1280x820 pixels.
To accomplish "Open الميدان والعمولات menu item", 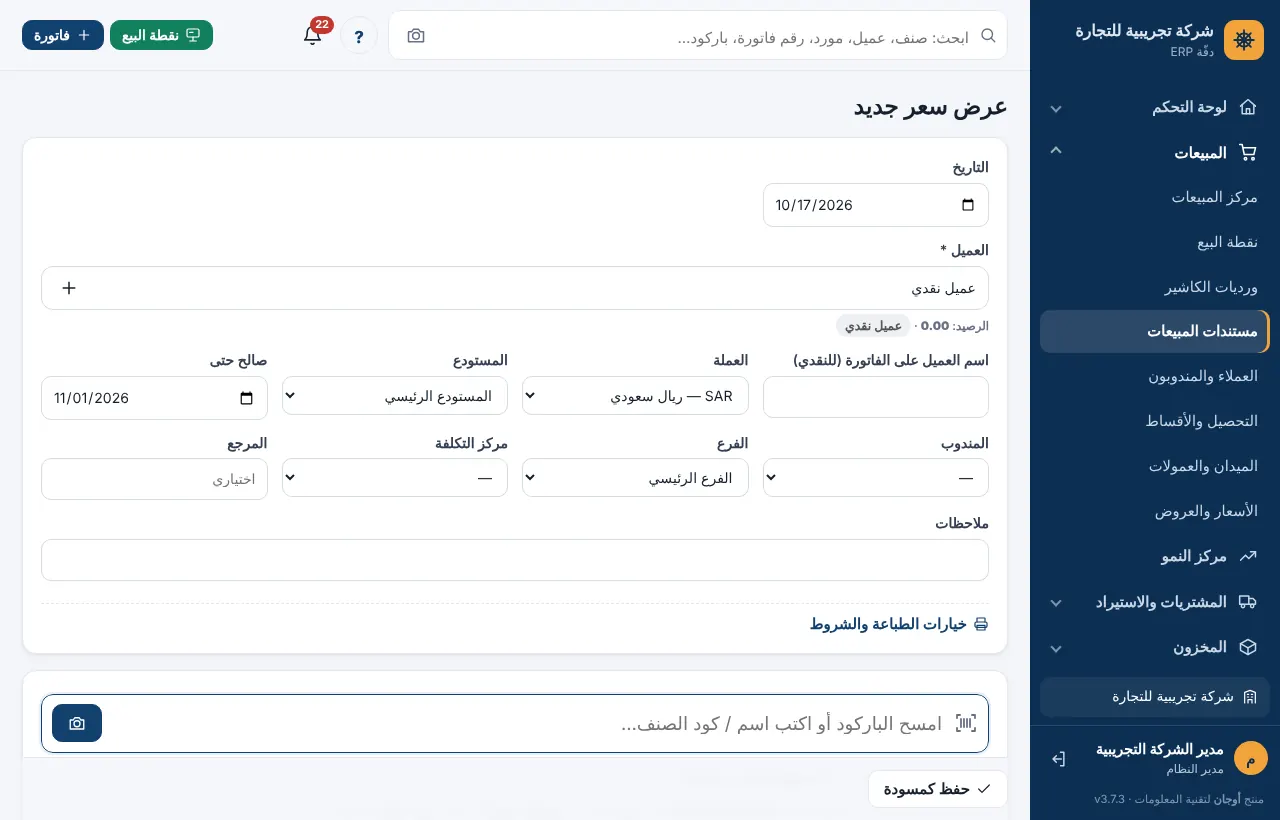I will (1155, 466).
